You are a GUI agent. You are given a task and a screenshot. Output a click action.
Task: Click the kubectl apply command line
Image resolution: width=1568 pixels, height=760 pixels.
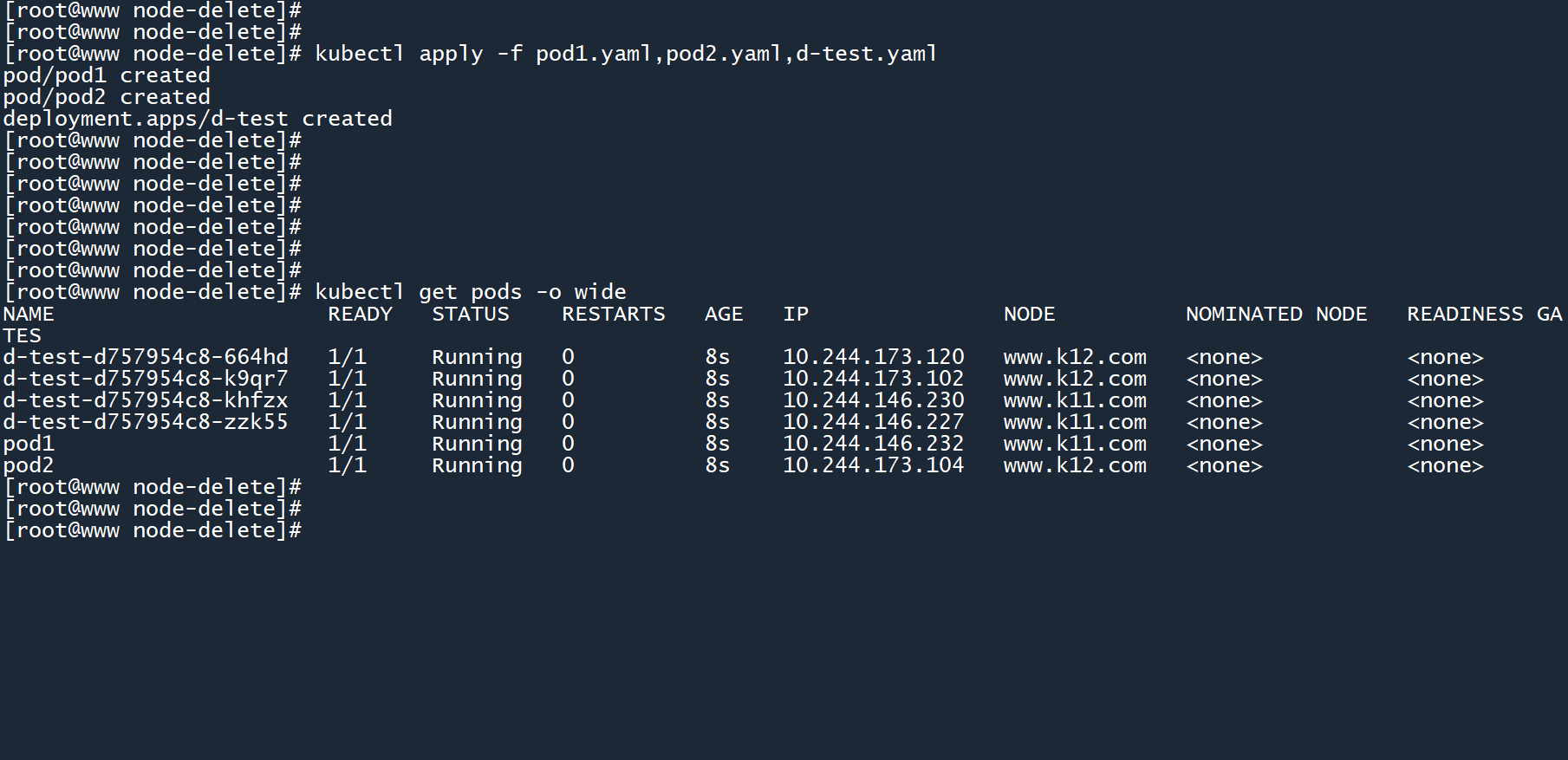(625, 54)
